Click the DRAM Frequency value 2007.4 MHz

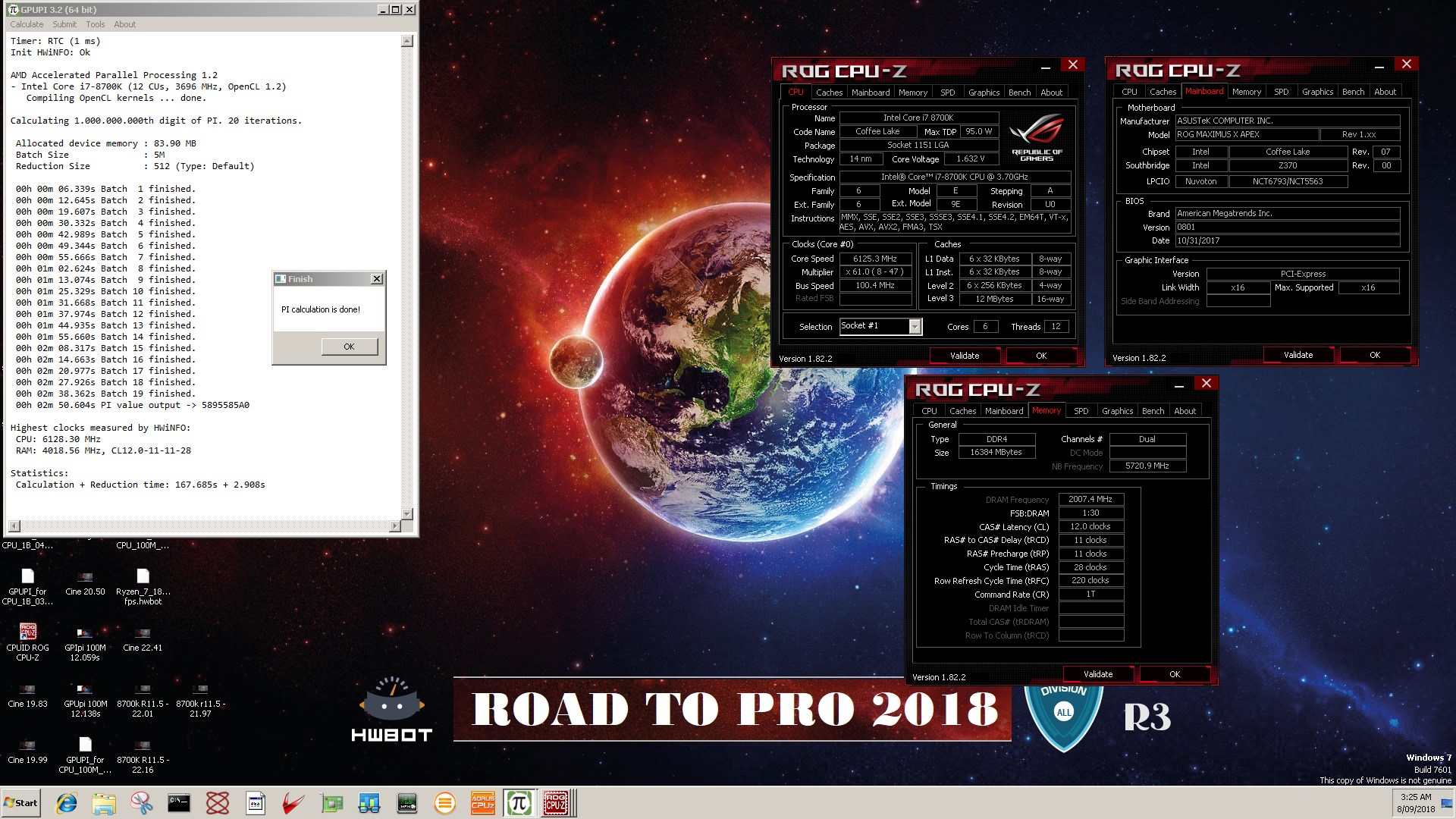pyautogui.click(x=1090, y=499)
